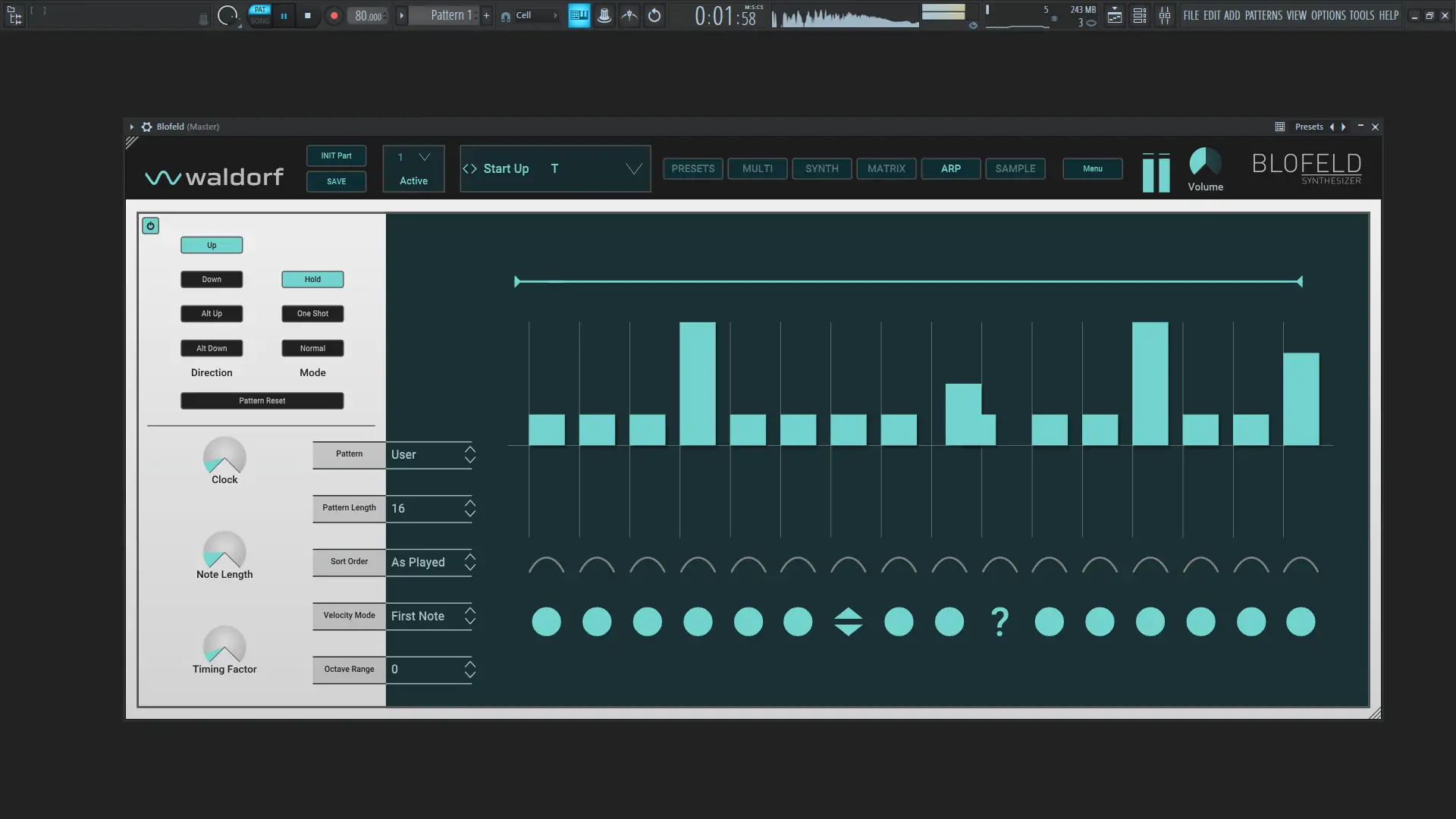Click the Volume knob
Screen dimensions: 1456x819
pyautogui.click(x=1204, y=162)
